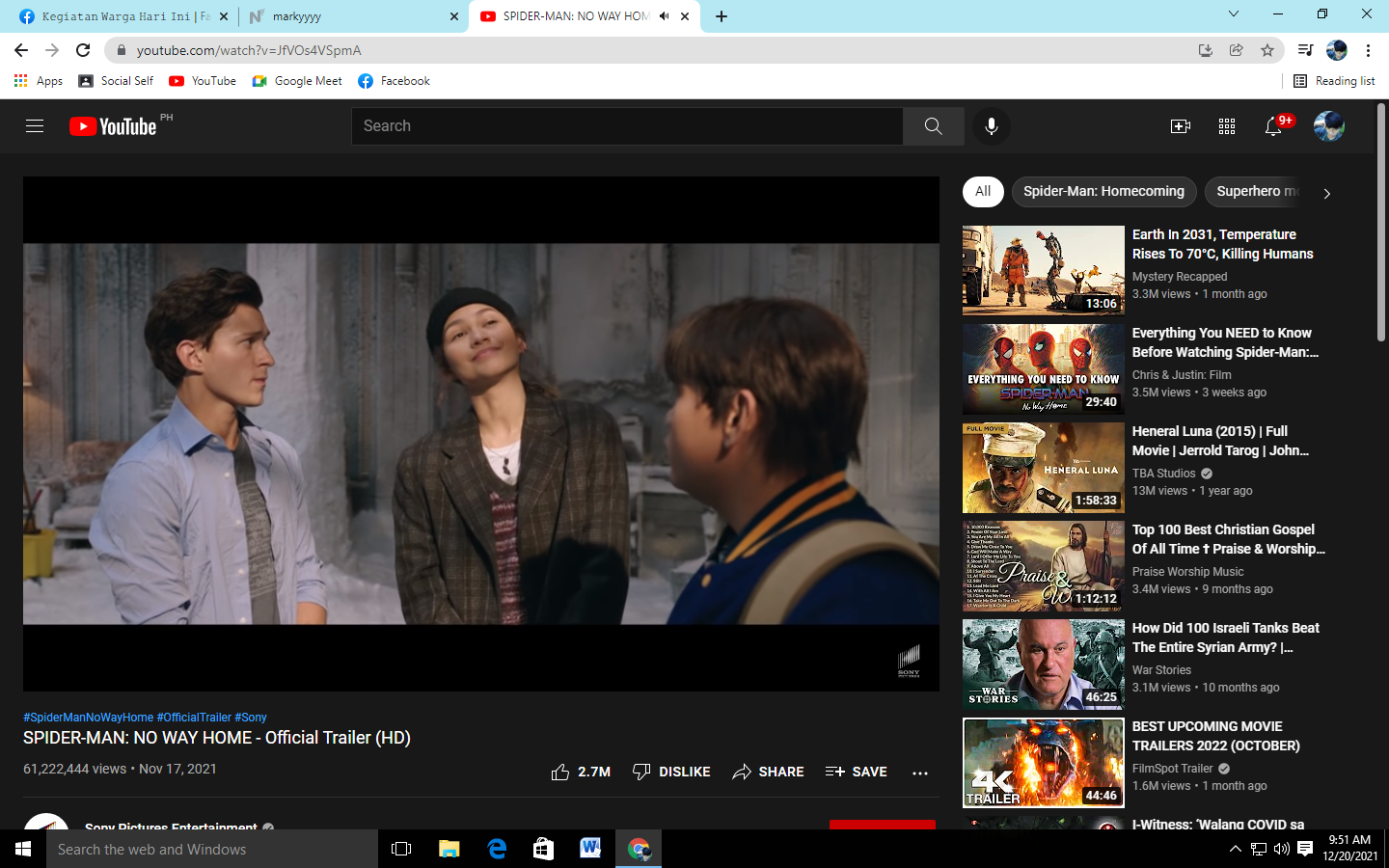The image size is (1389, 868).
Task: Open the volume control in system tray
Action: pos(1282,849)
